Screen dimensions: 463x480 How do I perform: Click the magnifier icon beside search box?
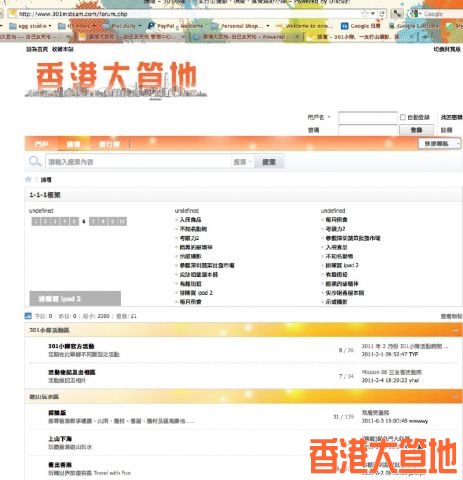[x=34, y=162]
